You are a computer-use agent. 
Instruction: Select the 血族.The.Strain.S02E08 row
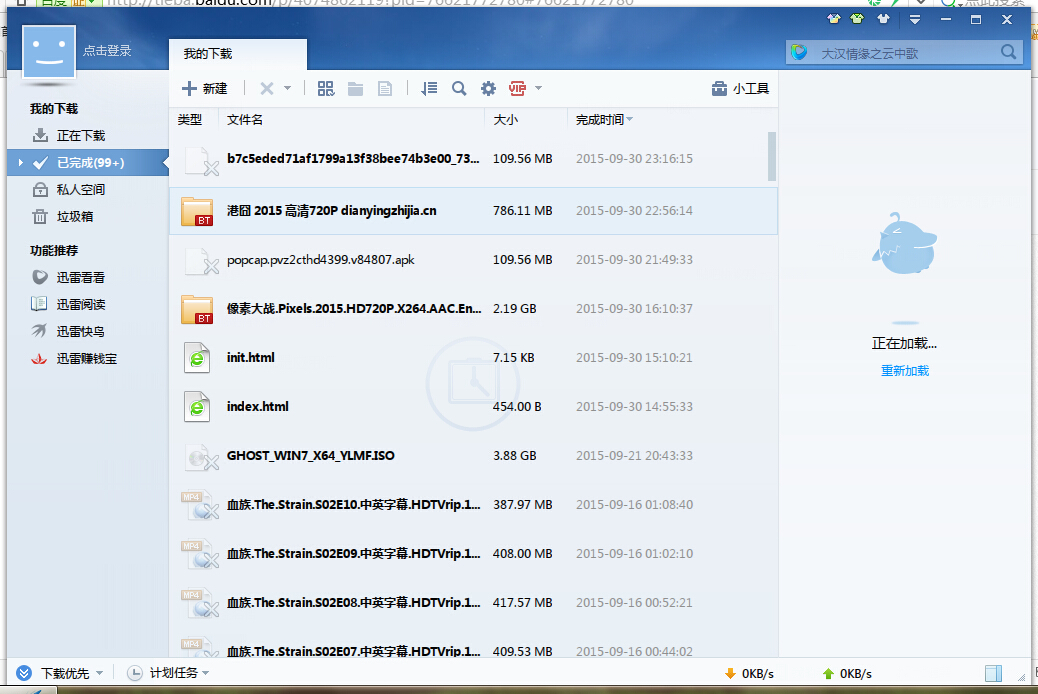click(473, 603)
